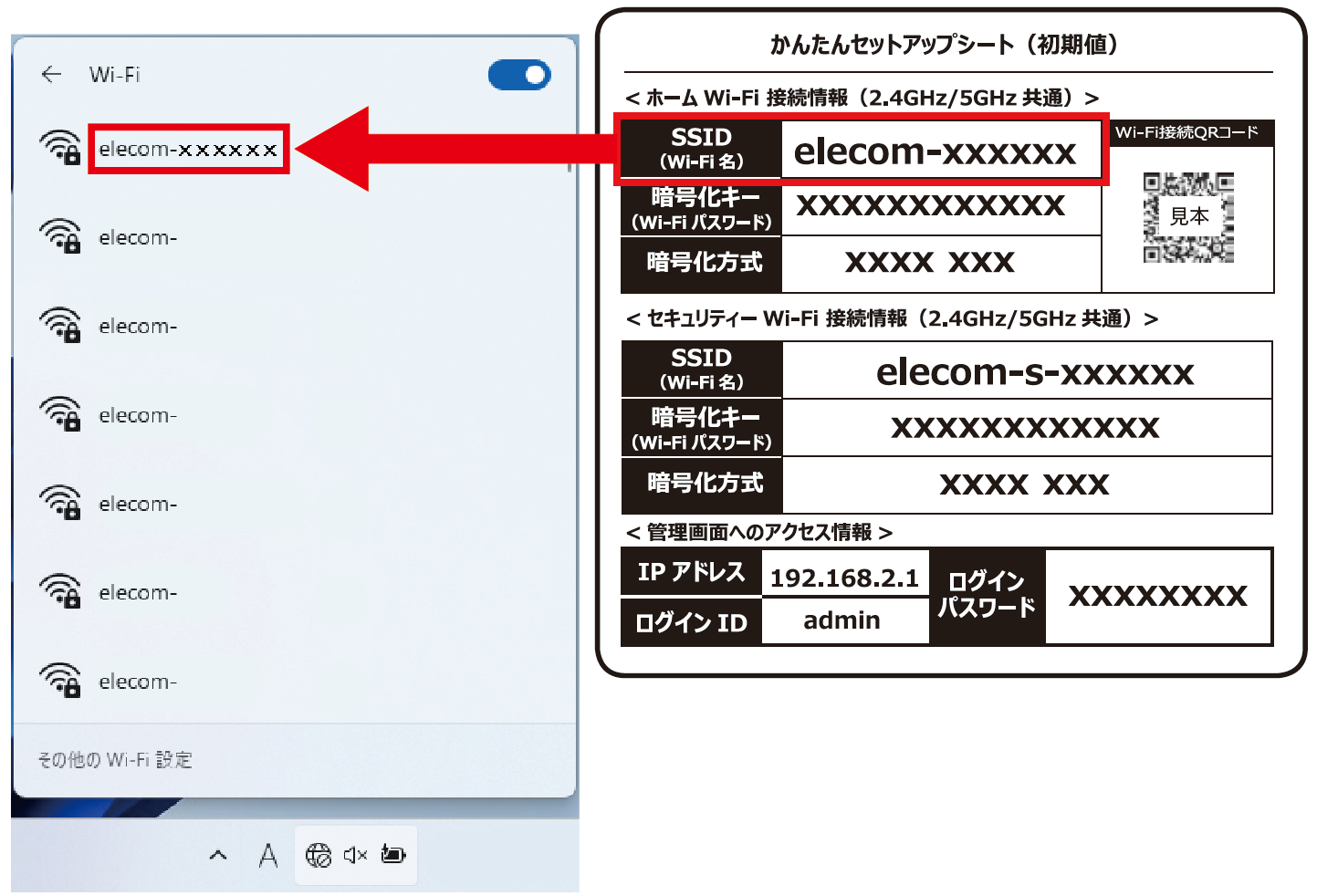Go back using the Wi-Fi panel arrow

(x=52, y=75)
